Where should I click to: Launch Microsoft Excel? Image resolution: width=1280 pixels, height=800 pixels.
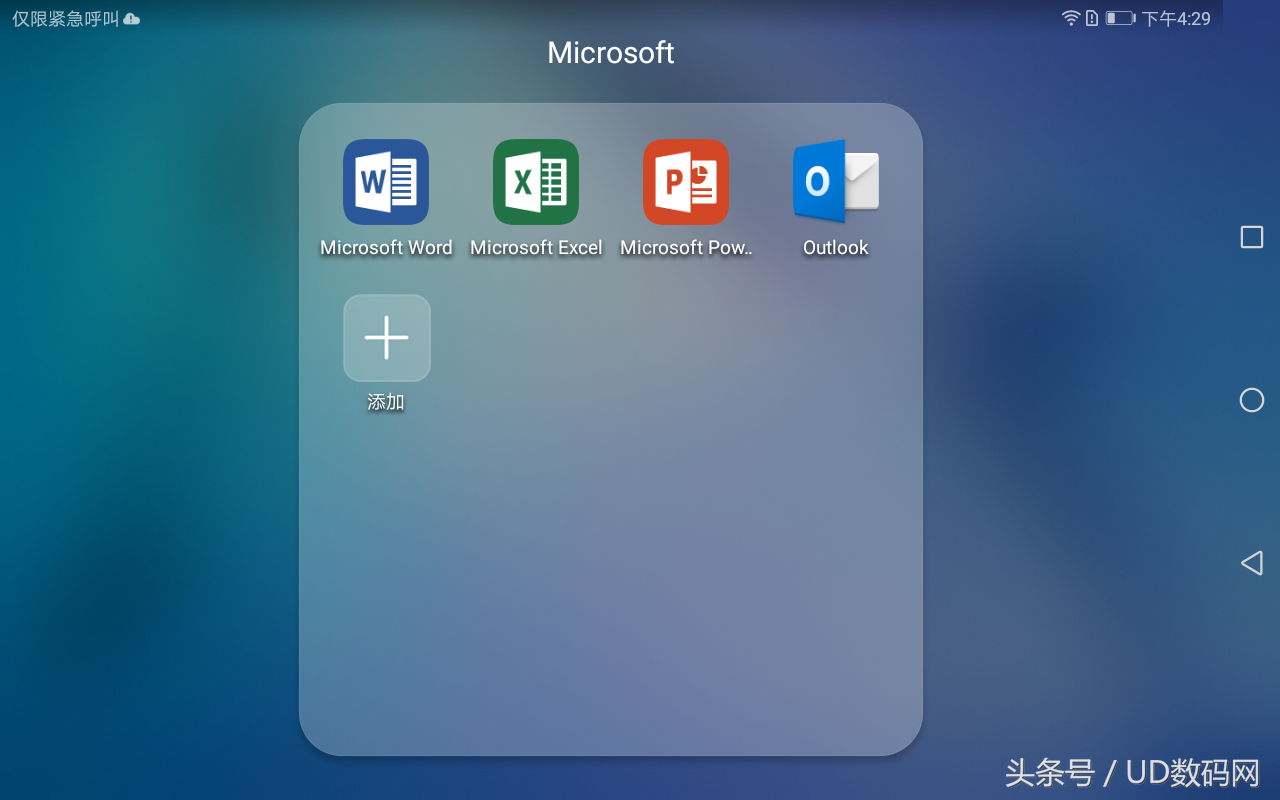click(536, 182)
